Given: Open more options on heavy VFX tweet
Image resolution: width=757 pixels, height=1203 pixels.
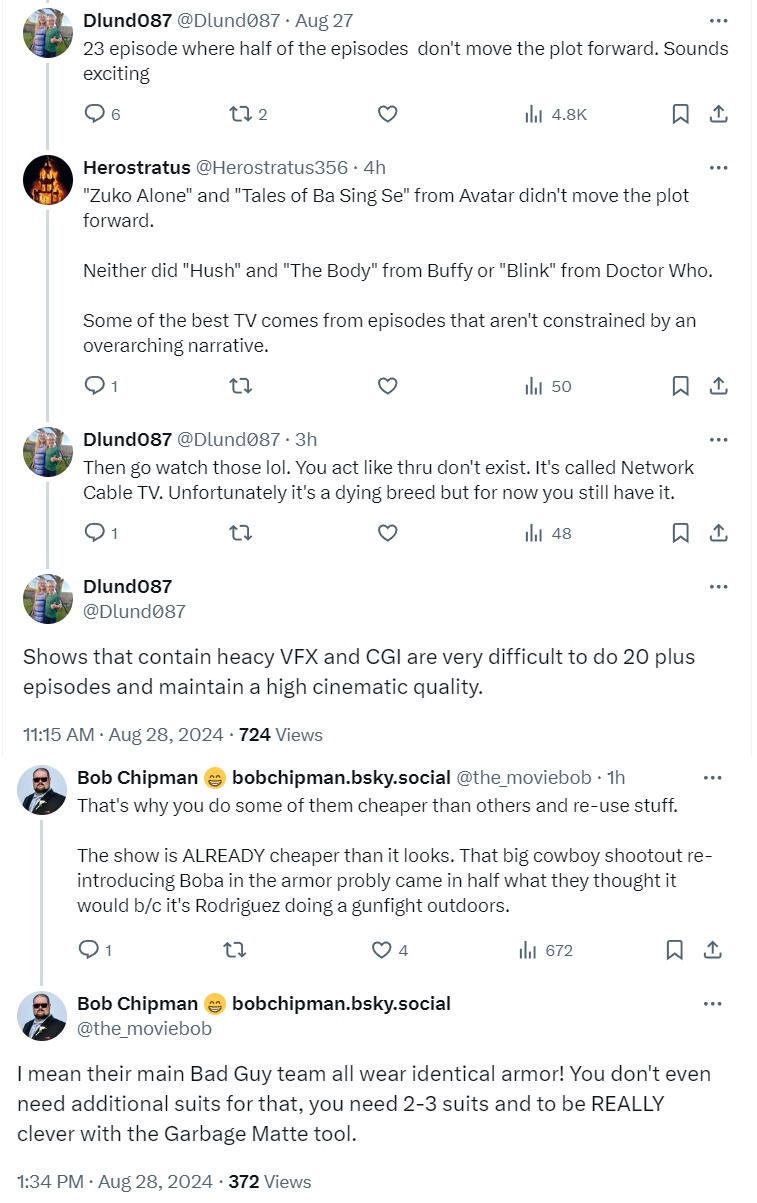Looking at the screenshot, I should point(718,586).
